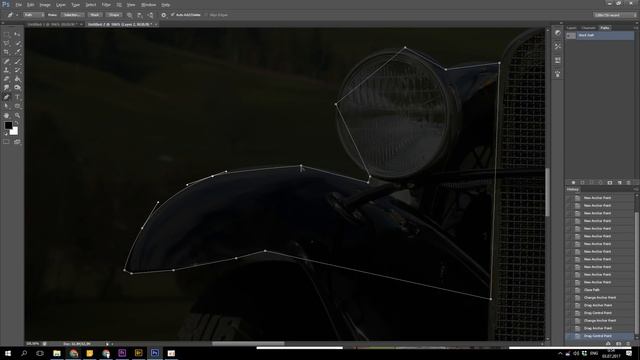Select Work Path in Paths panel
The width and height of the screenshot is (640, 360).
pos(600,36)
